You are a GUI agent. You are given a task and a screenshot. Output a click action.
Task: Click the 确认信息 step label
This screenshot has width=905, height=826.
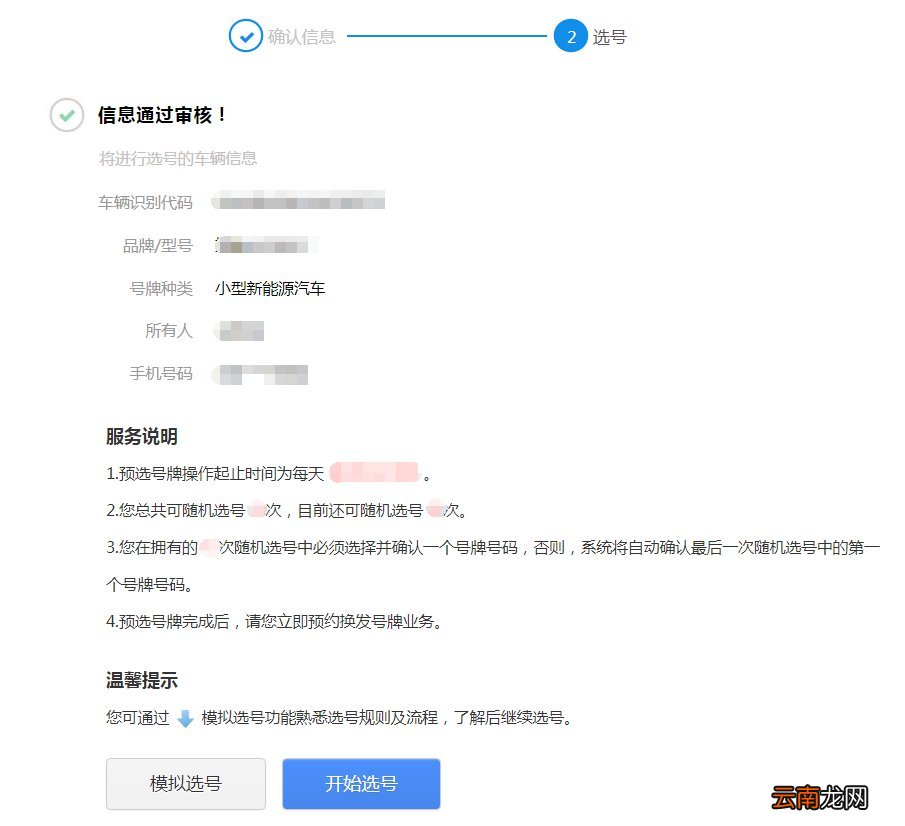coord(301,36)
